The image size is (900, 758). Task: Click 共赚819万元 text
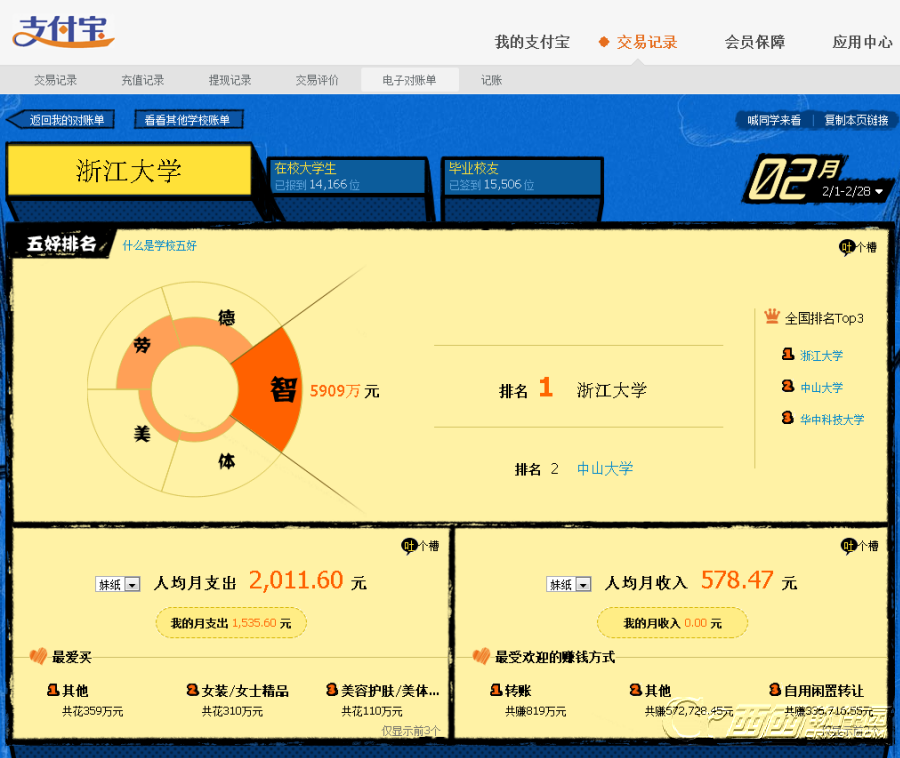(x=536, y=712)
